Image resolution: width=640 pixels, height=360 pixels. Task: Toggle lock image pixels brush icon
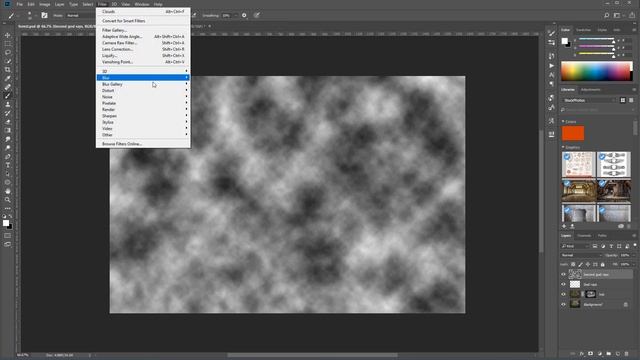tap(580, 264)
